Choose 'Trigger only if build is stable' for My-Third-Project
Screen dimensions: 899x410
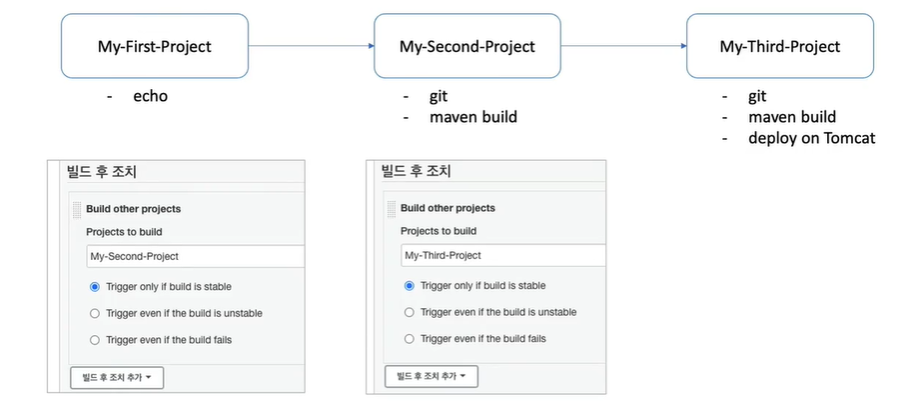pyautogui.click(x=409, y=286)
